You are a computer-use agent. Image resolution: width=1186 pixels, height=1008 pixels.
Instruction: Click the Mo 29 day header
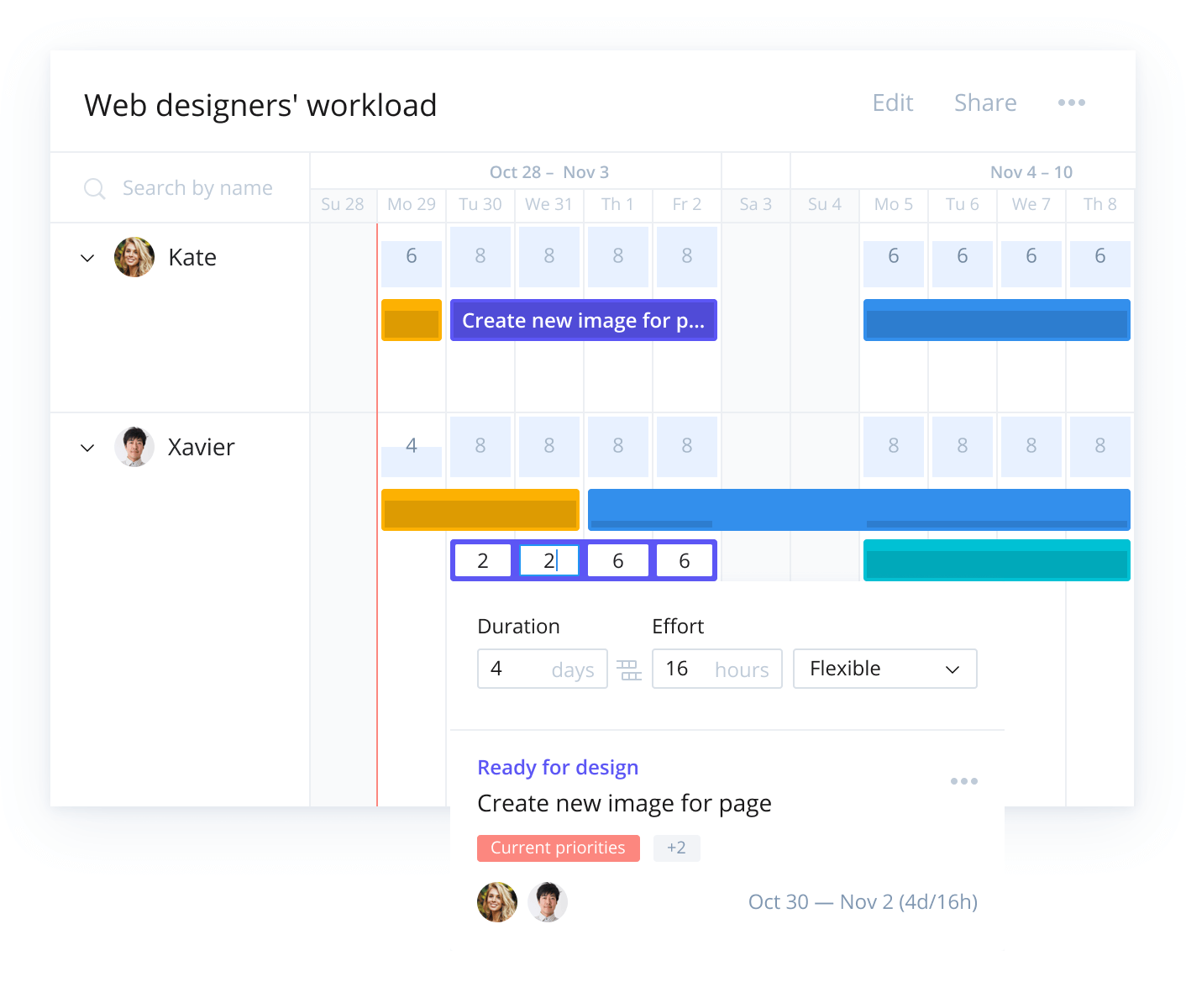tap(412, 204)
